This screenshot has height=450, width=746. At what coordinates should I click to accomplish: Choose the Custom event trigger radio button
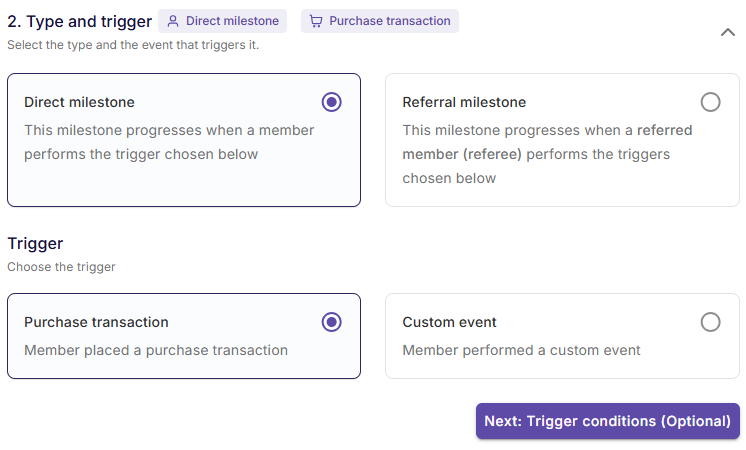(x=710, y=322)
